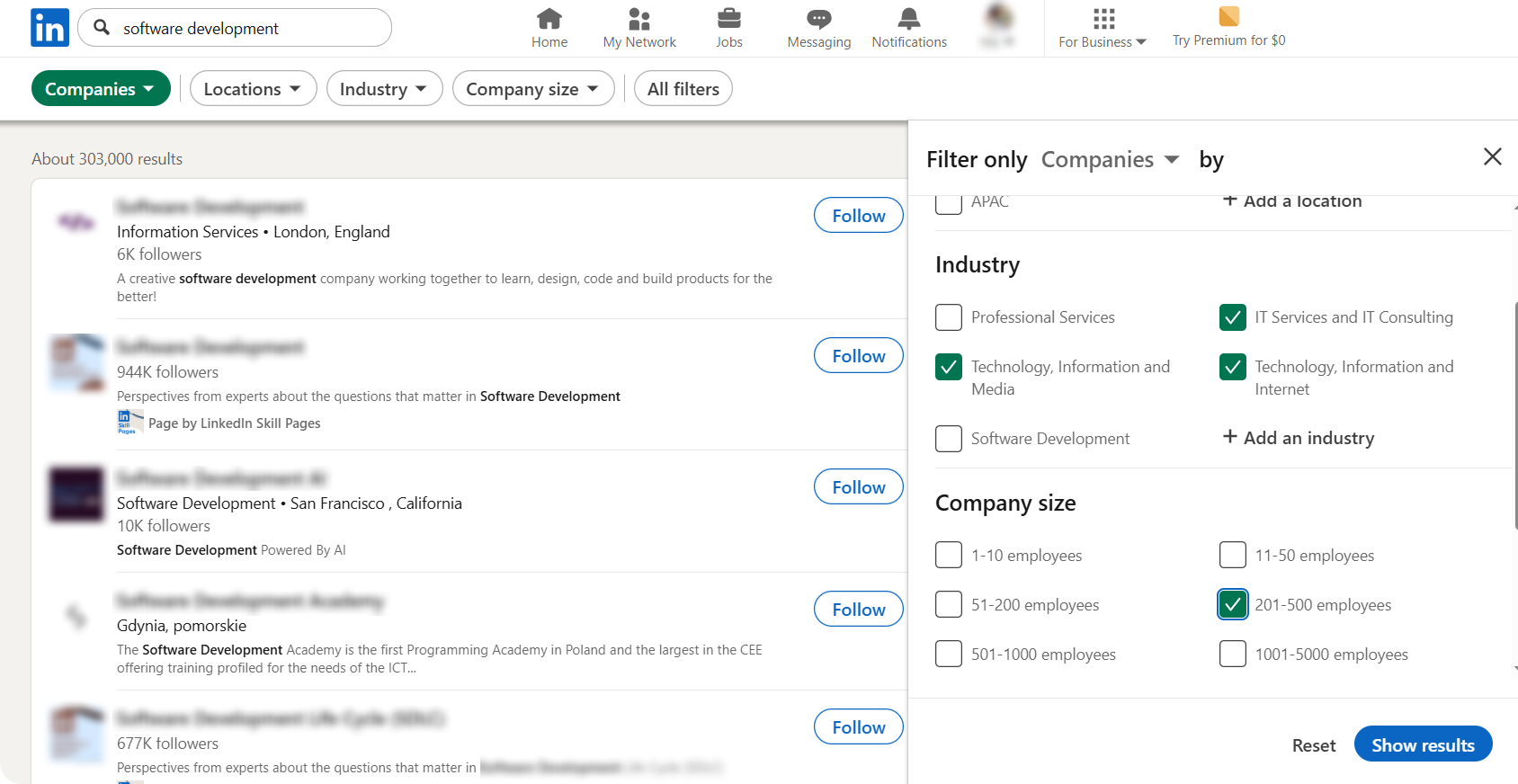This screenshot has height=784, width=1518.
Task: Go to Home via house icon
Action: coord(549,18)
